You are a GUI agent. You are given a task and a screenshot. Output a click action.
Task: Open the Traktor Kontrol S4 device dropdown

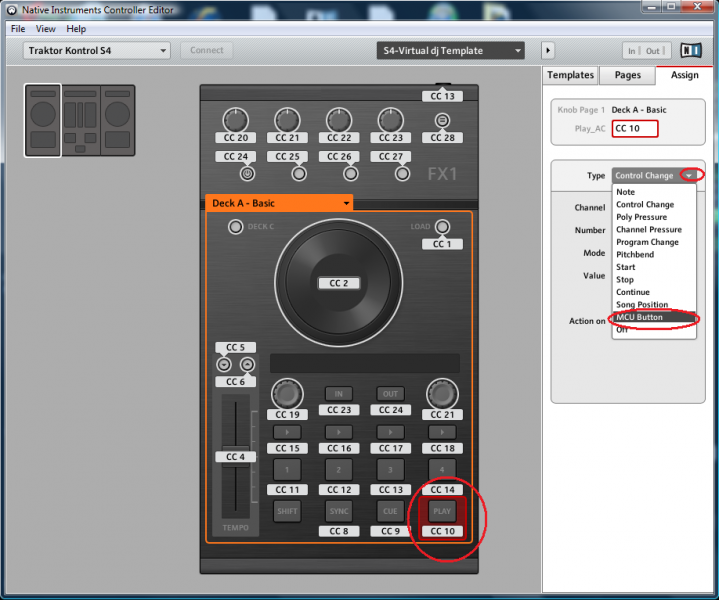pos(97,50)
